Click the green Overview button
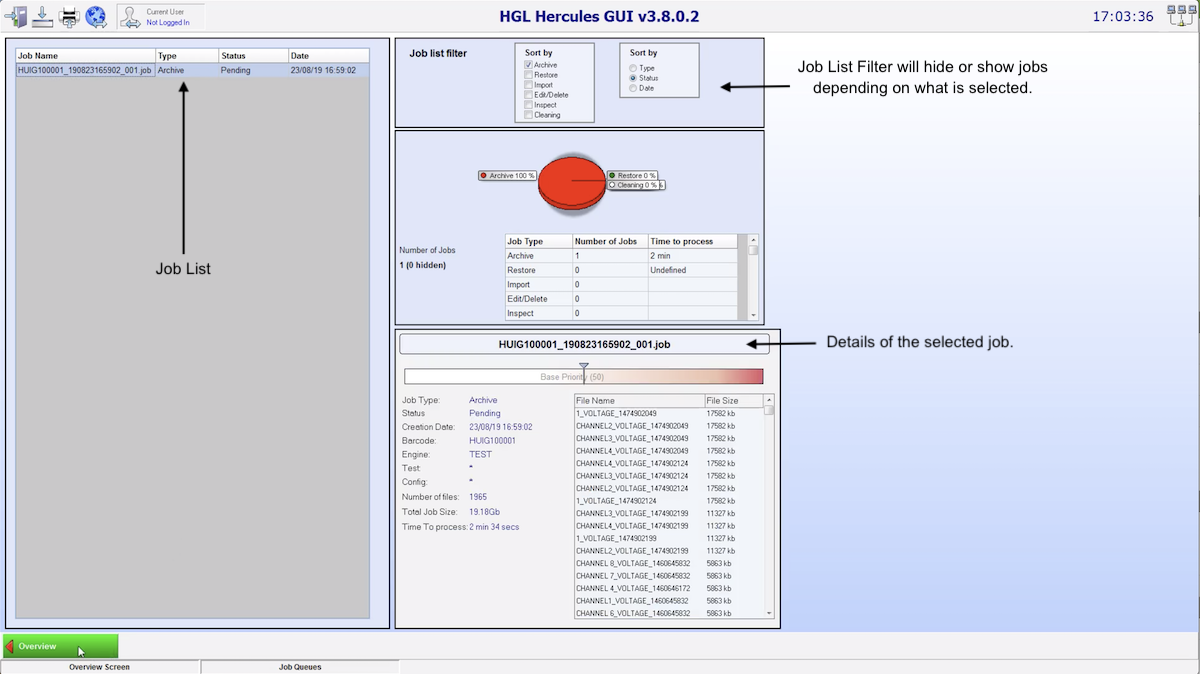Viewport: 1200px width, 674px height. pos(60,646)
